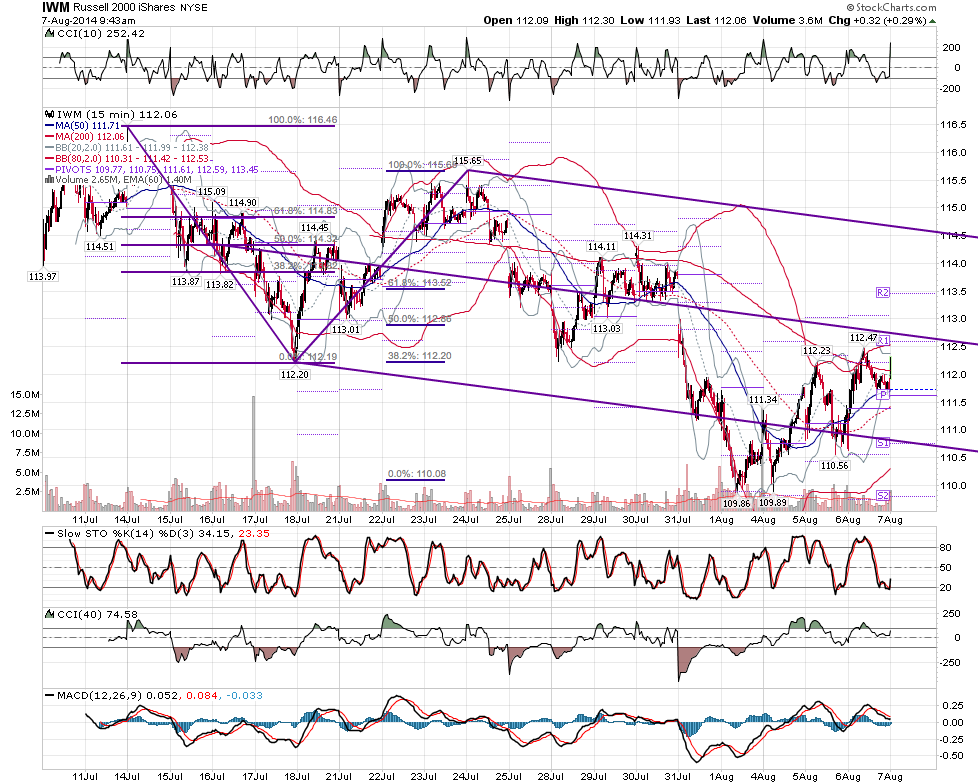978x782 pixels.
Task: Select the R1 pivot marker
Action: pos(883,340)
